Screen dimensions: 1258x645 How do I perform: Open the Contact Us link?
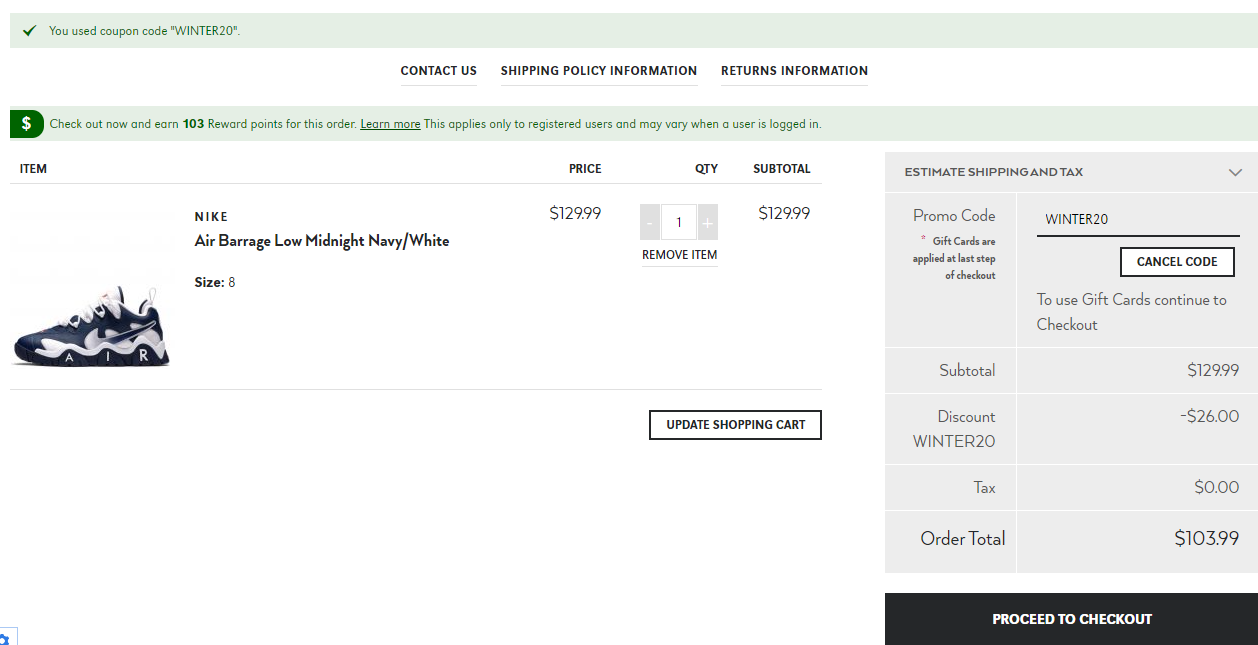(439, 71)
